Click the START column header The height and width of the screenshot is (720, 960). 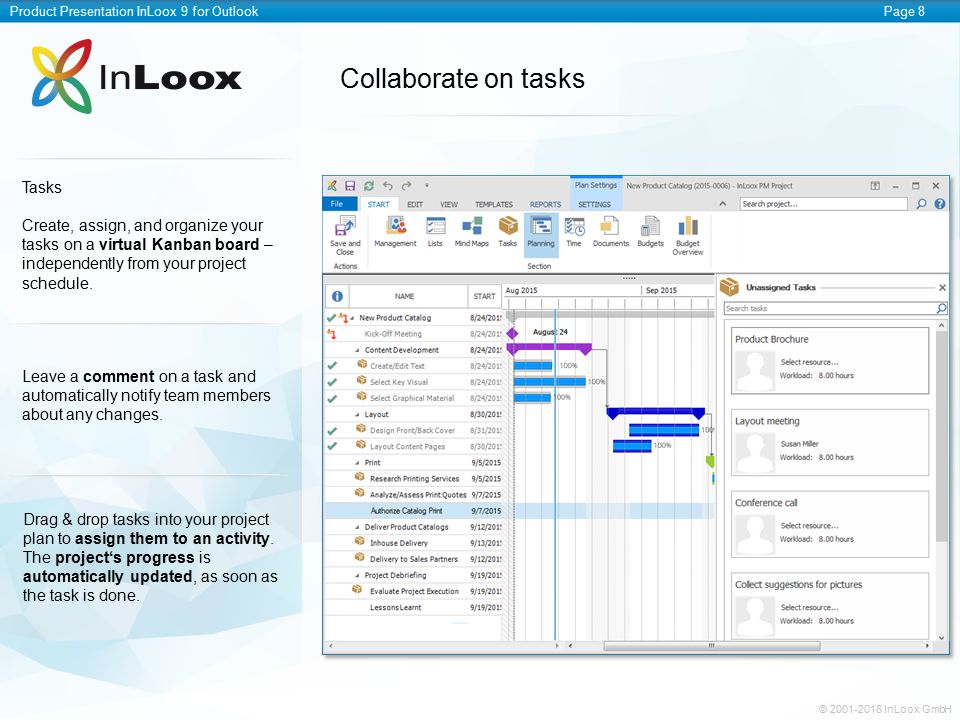click(484, 296)
